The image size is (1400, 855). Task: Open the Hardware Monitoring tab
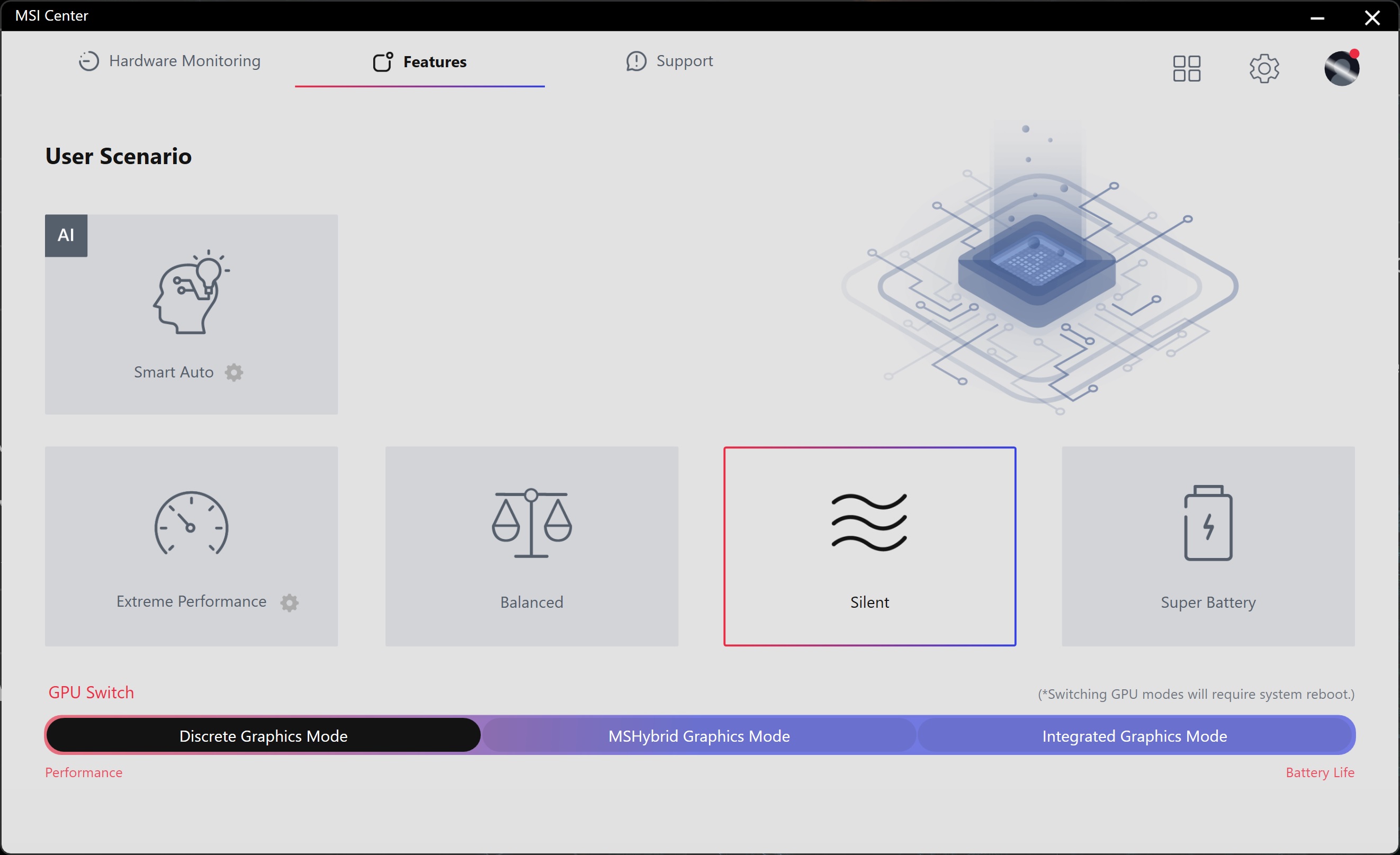[169, 61]
